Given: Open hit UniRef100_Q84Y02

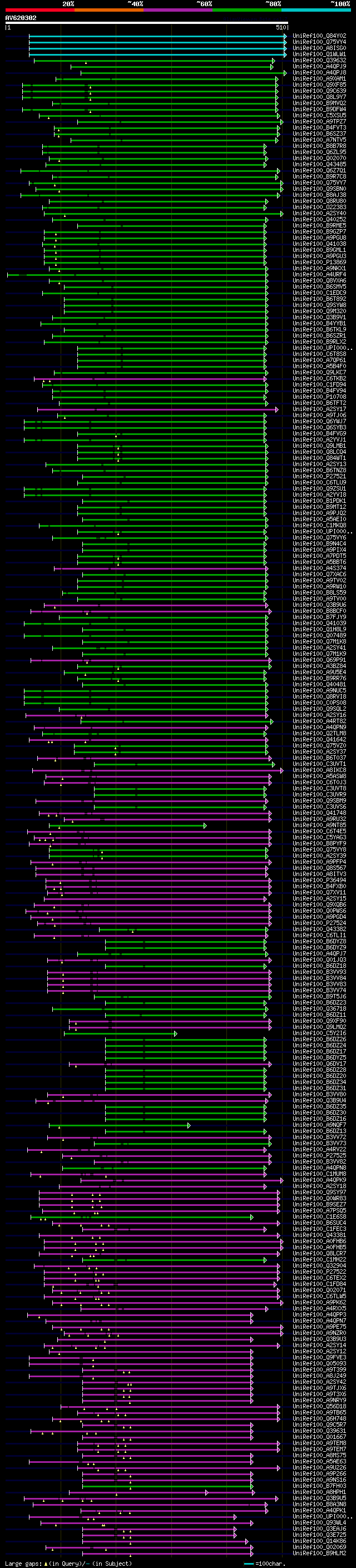Looking at the screenshot, I should click(x=319, y=36).
